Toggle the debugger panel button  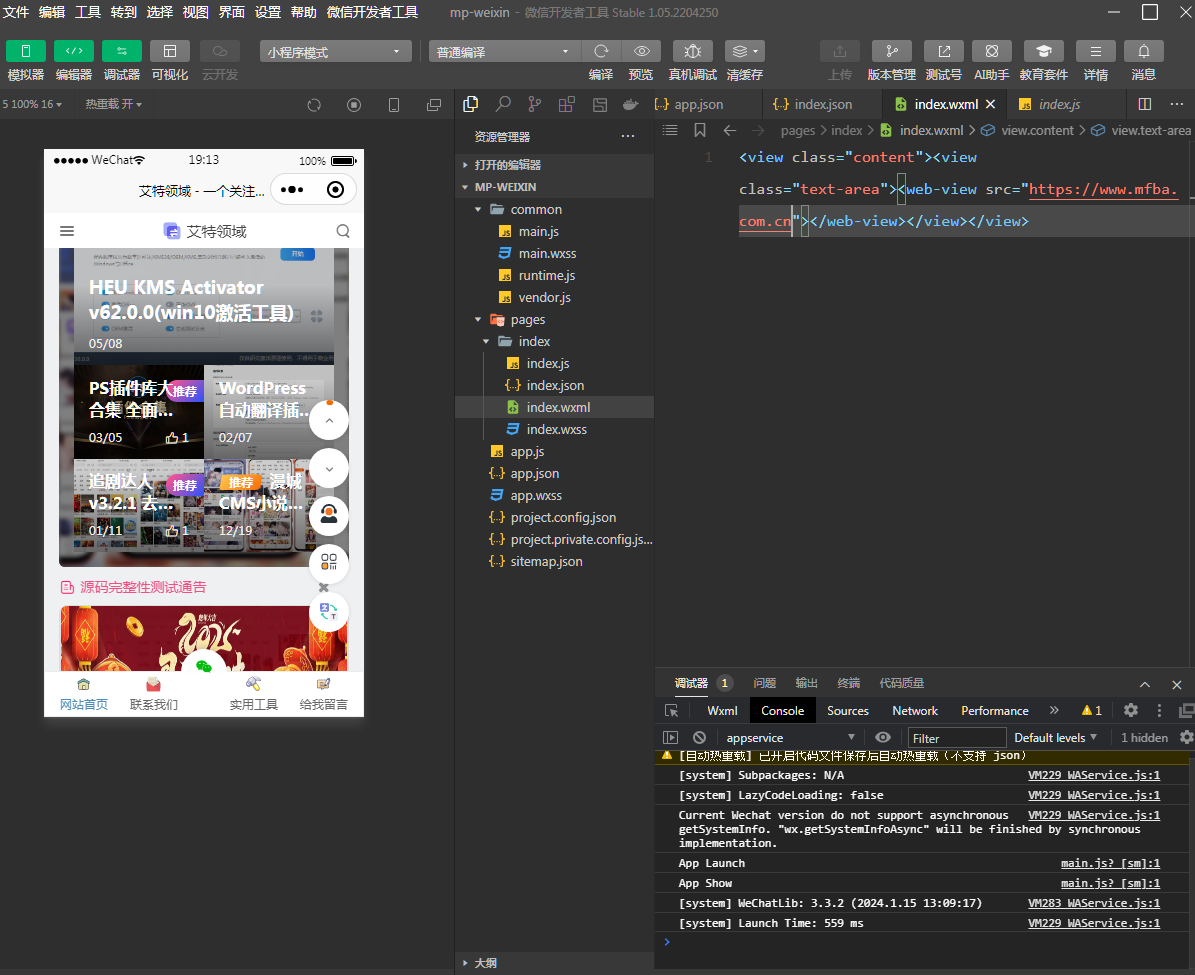(x=122, y=51)
